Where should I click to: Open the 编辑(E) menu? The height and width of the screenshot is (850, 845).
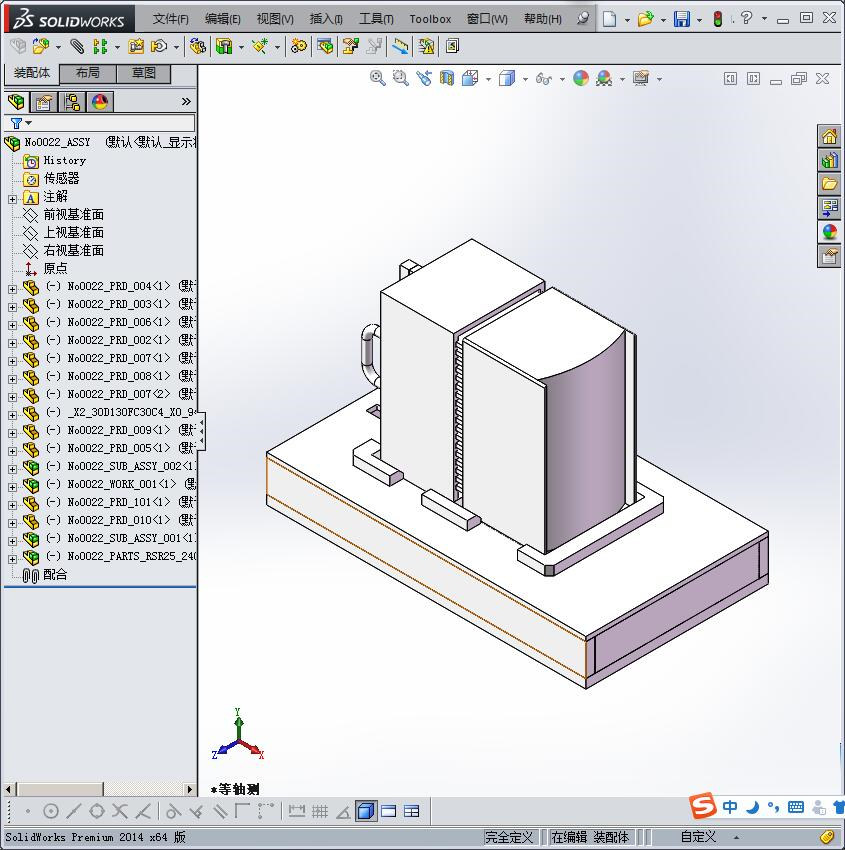tap(222, 19)
